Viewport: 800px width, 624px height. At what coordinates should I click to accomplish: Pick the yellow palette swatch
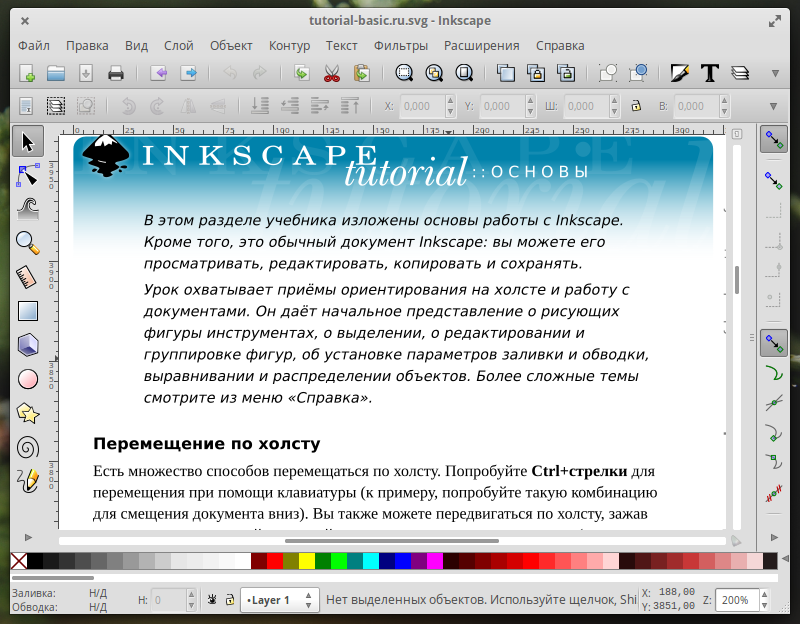tap(307, 561)
